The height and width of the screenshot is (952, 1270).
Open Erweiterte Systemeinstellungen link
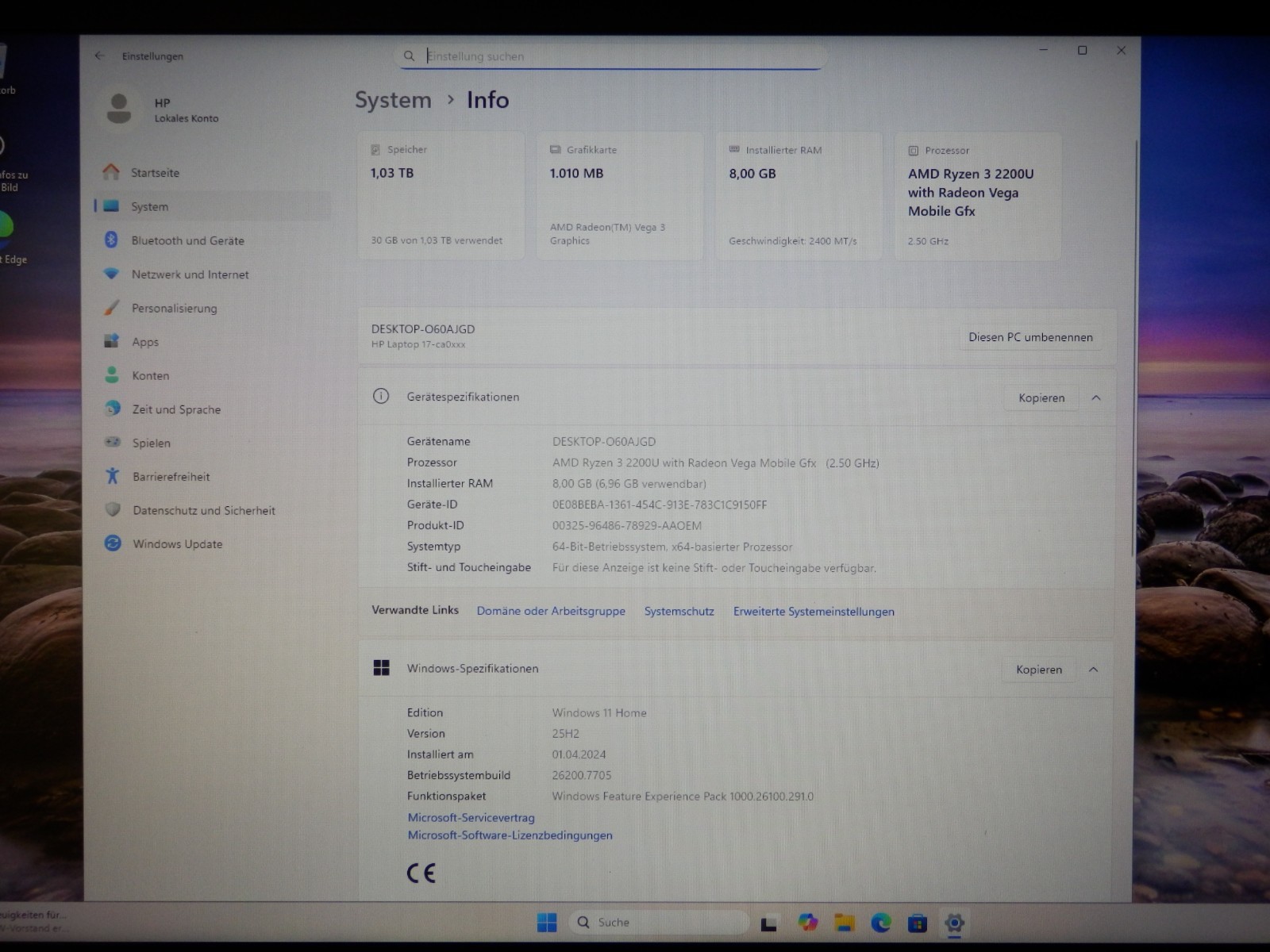point(814,612)
